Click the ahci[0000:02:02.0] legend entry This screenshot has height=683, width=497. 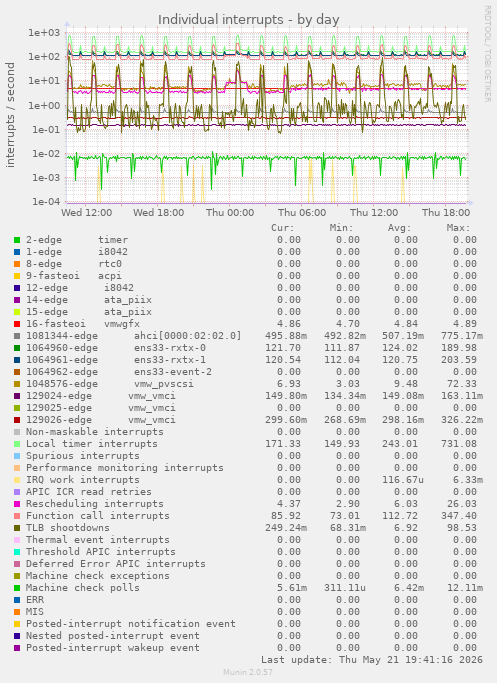[187, 336]
